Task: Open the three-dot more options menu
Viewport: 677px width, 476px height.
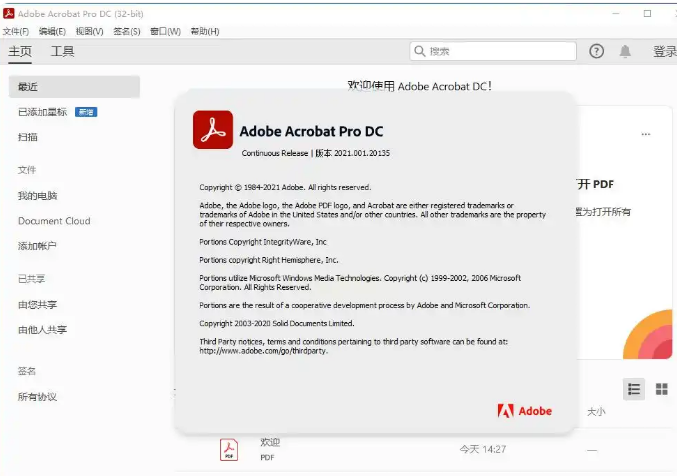Action: click(645, 134)
